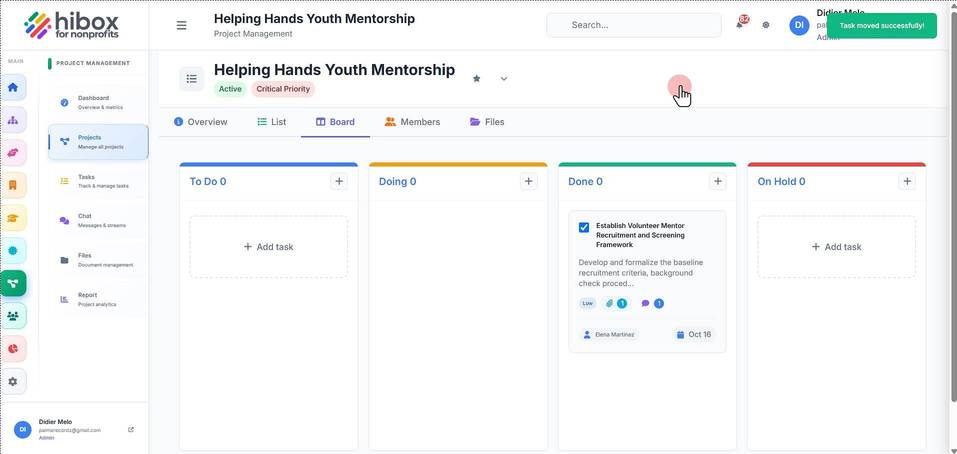Viewport: 957px width, 454px height.
Task: Toggle the theme icon near the bell
Action: pos(766,25)
